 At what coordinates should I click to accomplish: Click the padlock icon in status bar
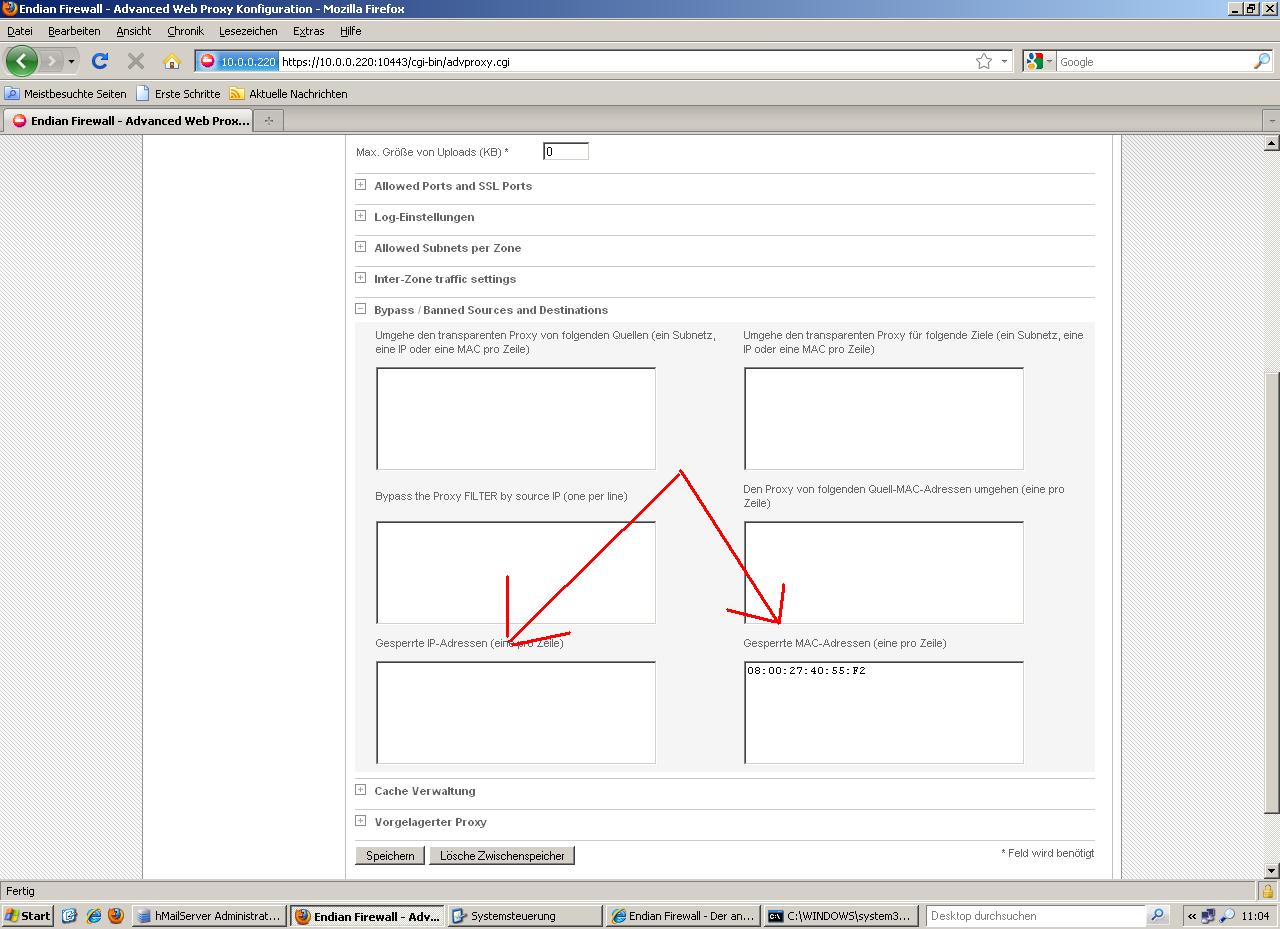(1267, 891)
